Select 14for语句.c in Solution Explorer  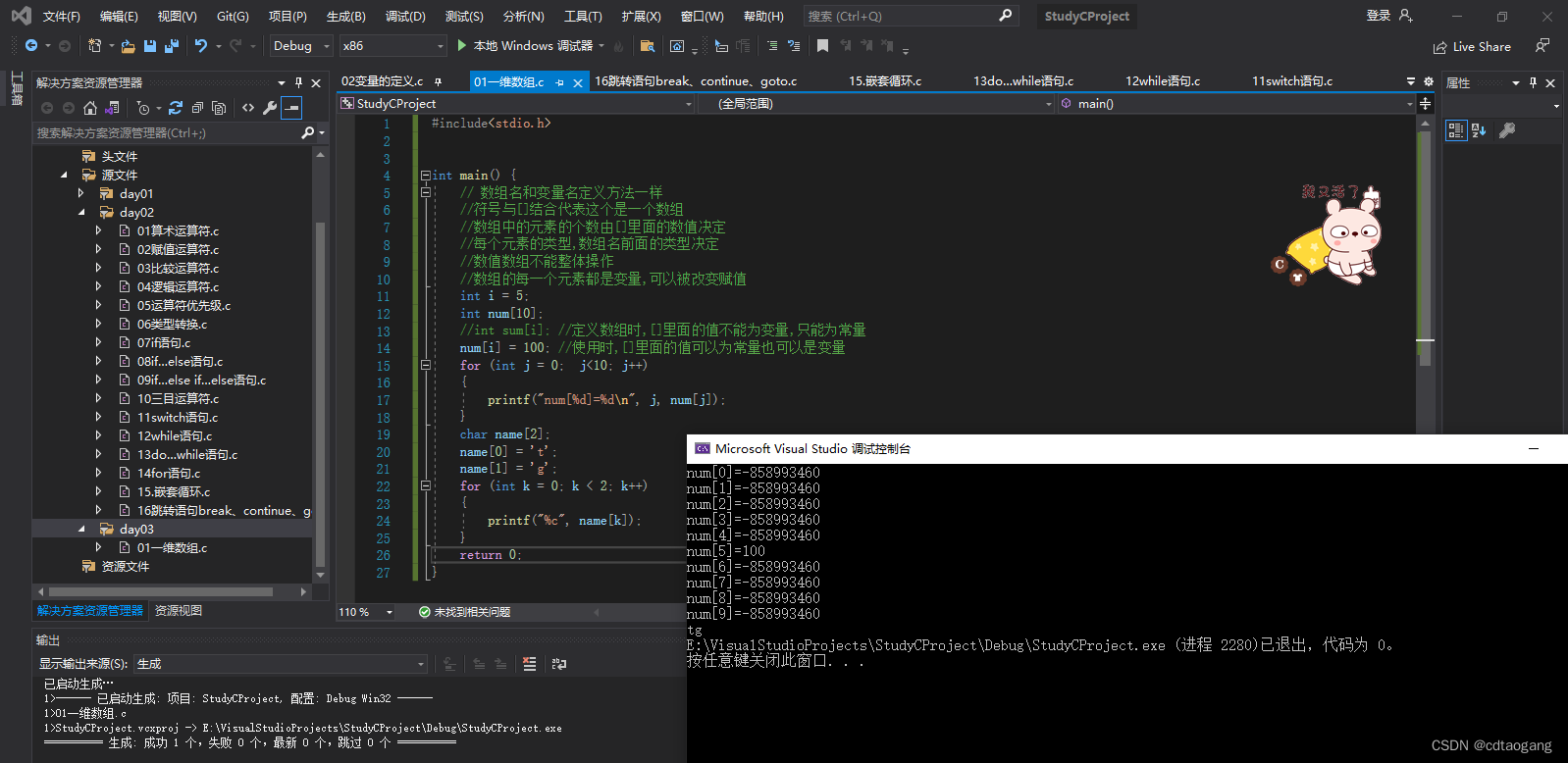coord(169,474)
